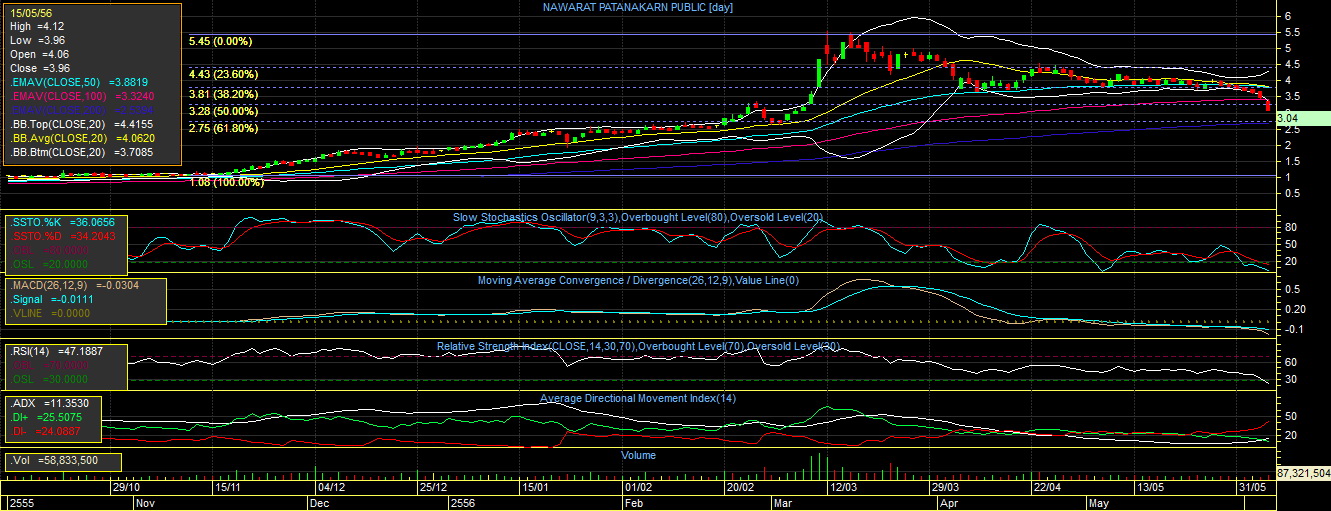
Task: Click the 15/11 date on the time axis
Action: (x=227, y=488)
